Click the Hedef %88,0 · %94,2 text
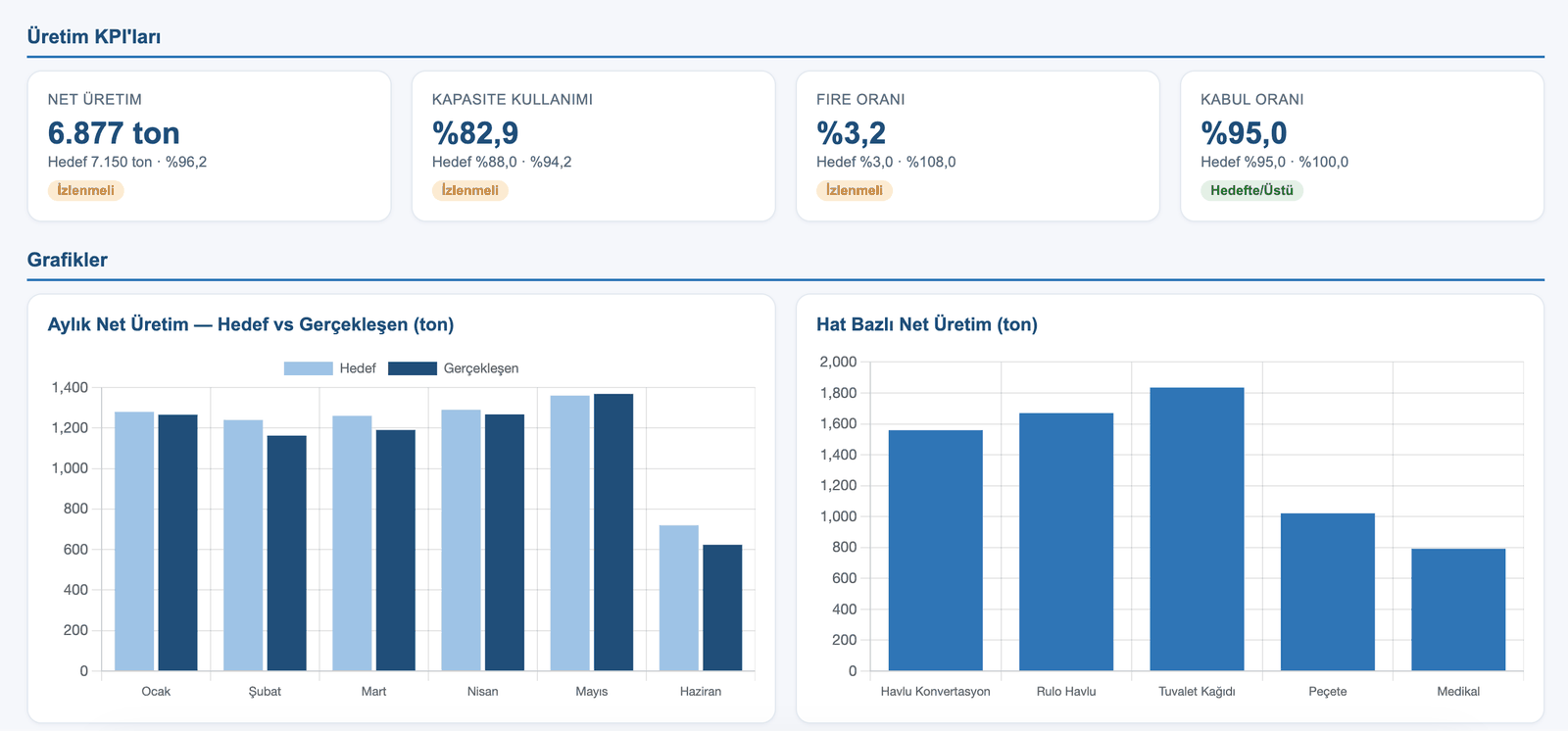 (x=502, y=162)
